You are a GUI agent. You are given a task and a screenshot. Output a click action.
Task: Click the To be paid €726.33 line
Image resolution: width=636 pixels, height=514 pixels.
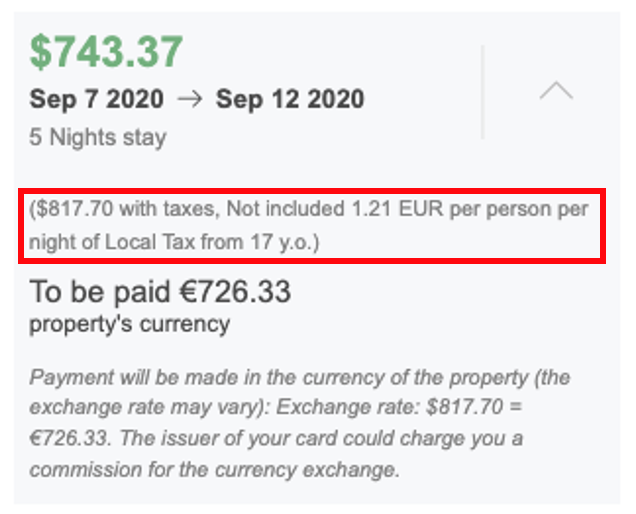(160, 292)
